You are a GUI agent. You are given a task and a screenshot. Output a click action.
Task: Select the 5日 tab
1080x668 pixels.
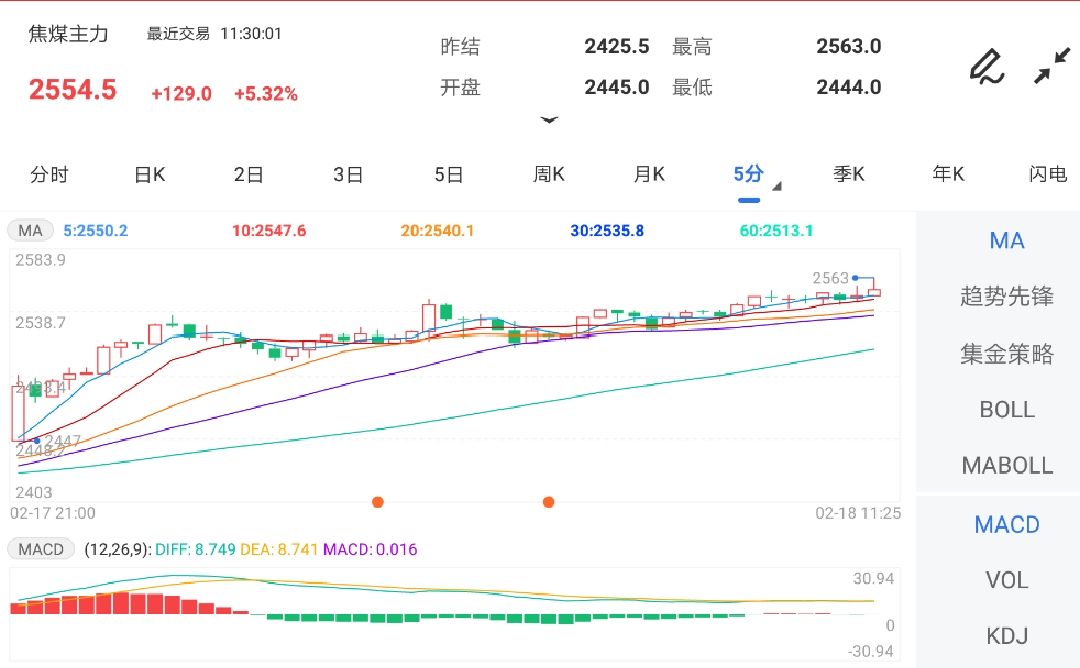(x=448, y=175)
